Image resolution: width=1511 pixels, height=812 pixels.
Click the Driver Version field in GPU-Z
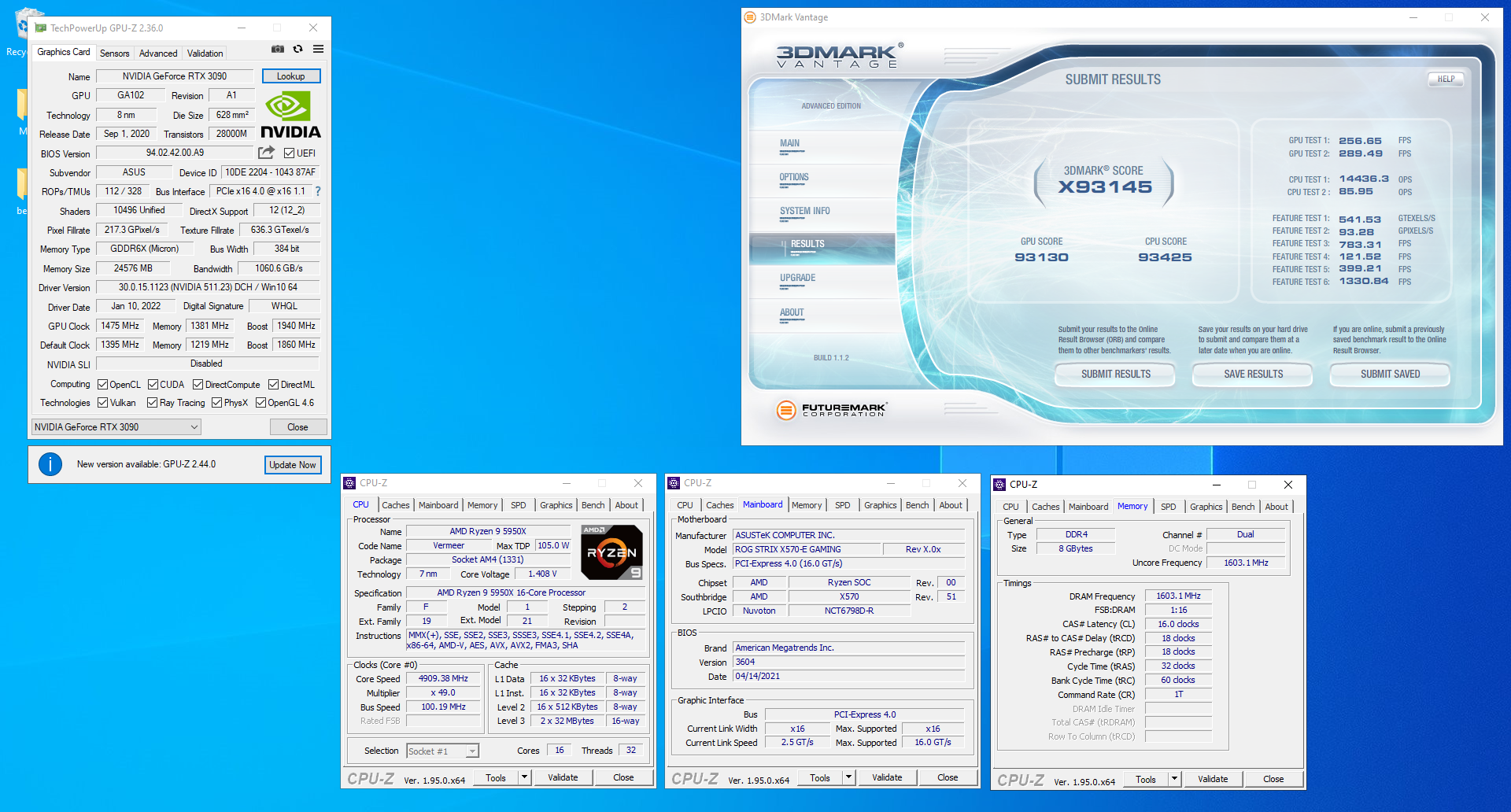(x=208, y=287)
